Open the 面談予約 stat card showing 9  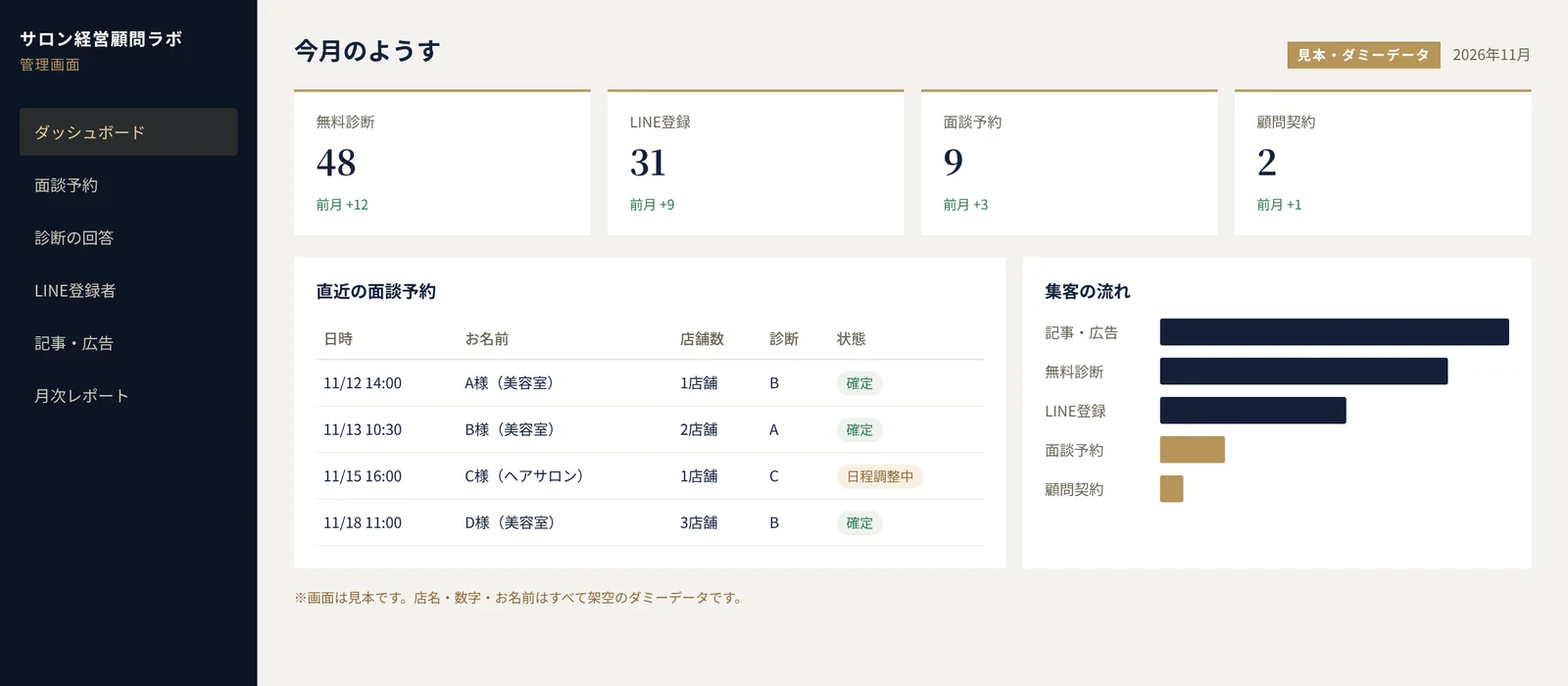[1069, 163]
